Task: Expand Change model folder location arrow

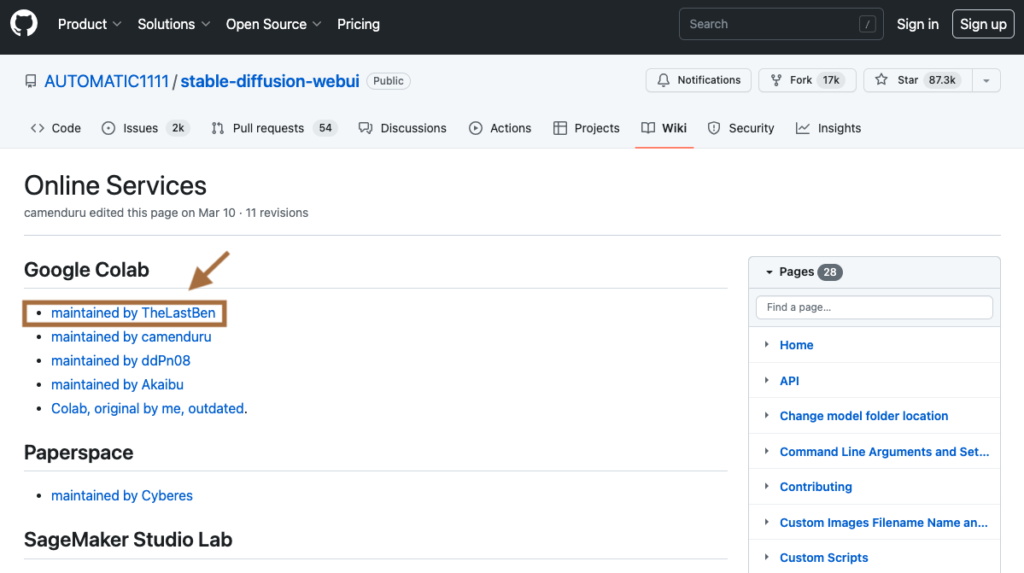Action: click(x=767, y=416)
